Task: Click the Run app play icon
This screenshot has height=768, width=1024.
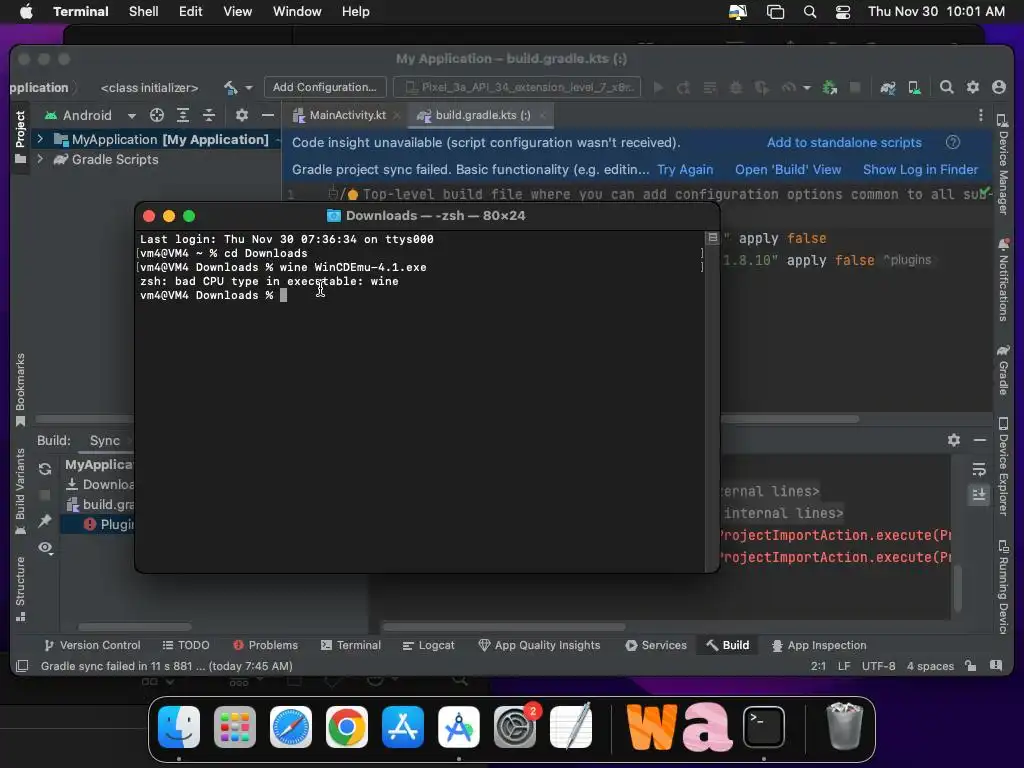Action: tap(658, 88)
